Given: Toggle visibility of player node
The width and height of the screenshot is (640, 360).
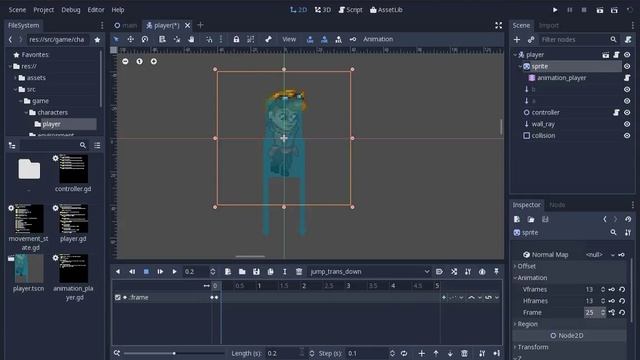Looking at the screenshot, I should [627, 54].
